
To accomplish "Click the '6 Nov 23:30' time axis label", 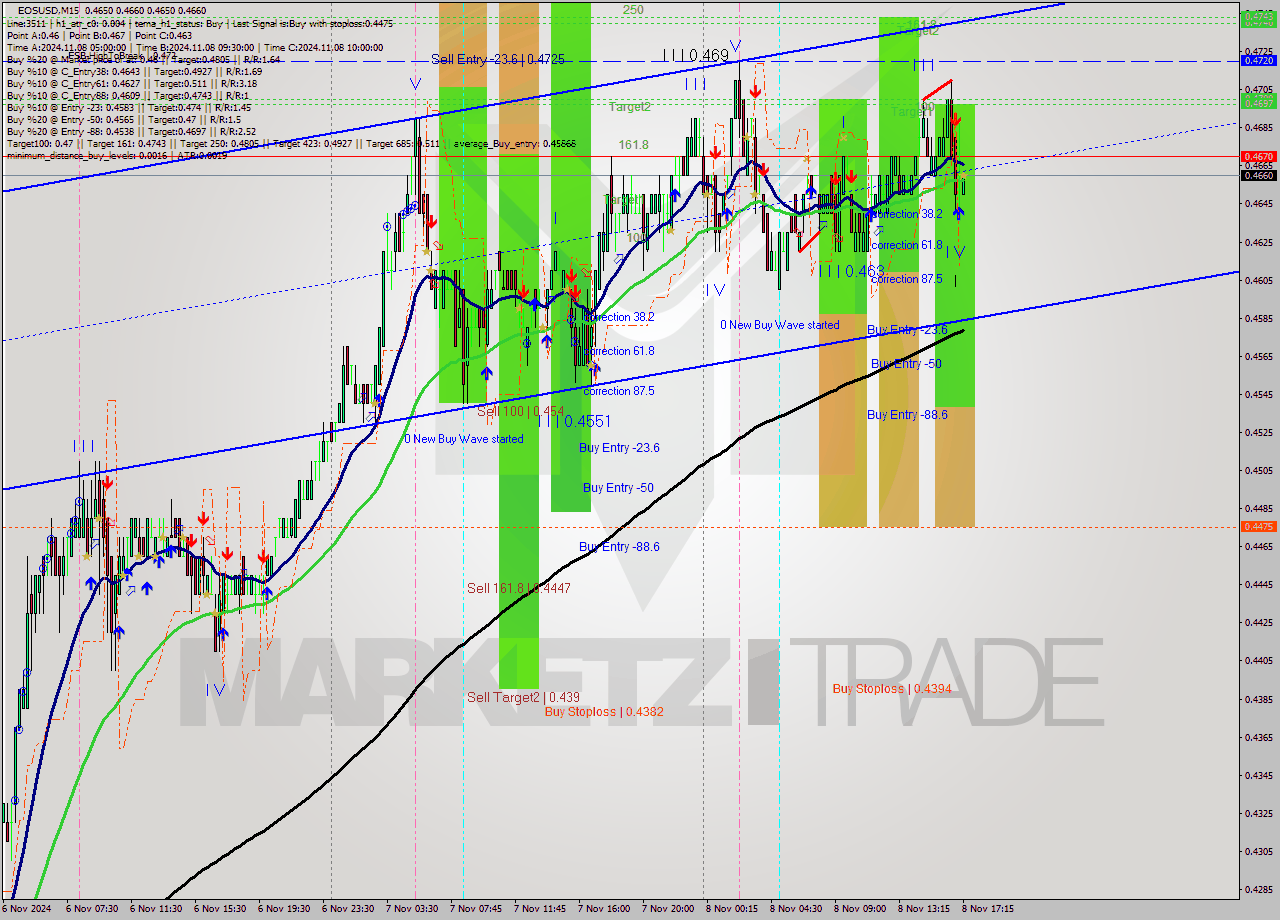I will click(x=348, y=909).
